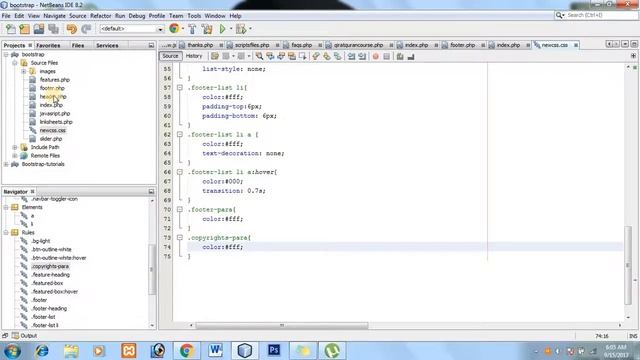The height and width of the screenshot is (360, 640).
Task: Click the Previous Bookmark icon
Action: [x=316, y=56]
